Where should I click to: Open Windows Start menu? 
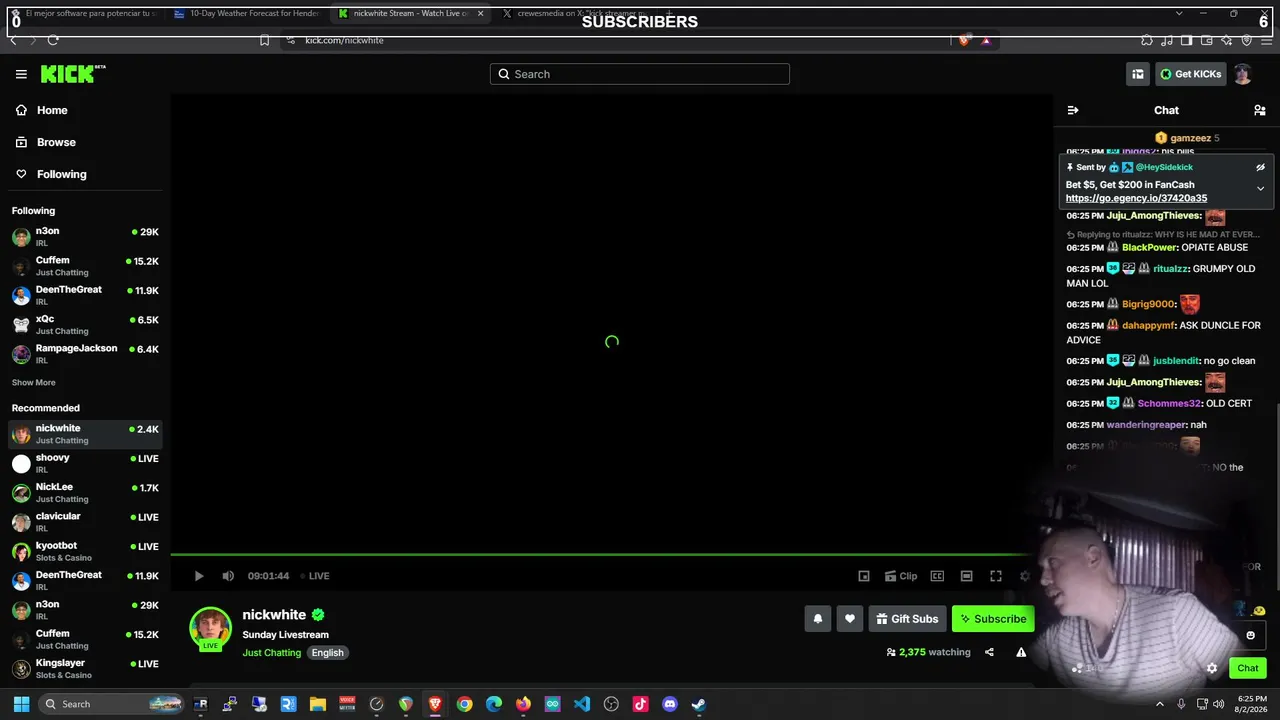tap(21, 704)
